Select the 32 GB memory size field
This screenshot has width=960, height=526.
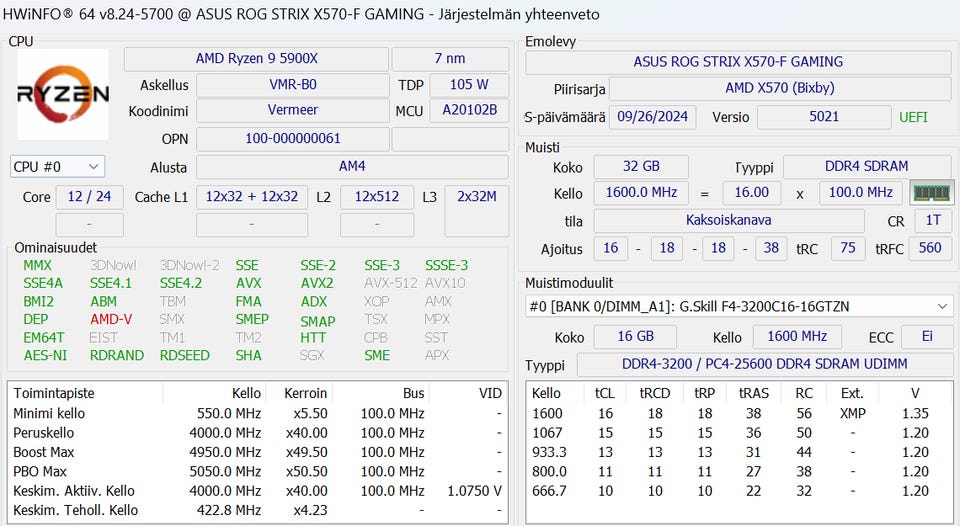[640, 167]
